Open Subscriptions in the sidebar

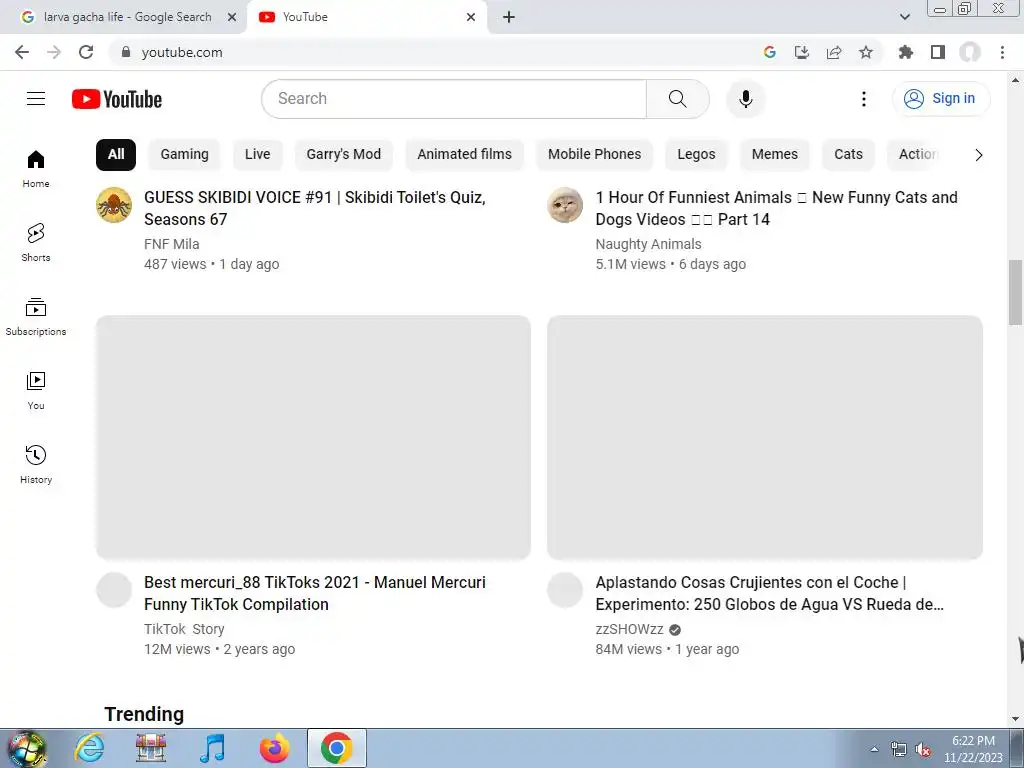click(36, 317)
